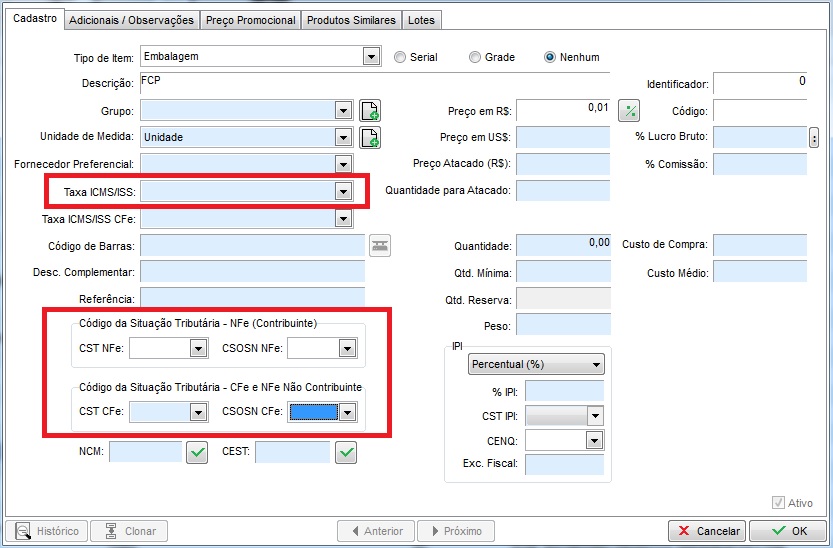The image size is (833, 548).
Task: Open the Taxa ICMS/ISS dropdown
Action: tap(343, 191)
